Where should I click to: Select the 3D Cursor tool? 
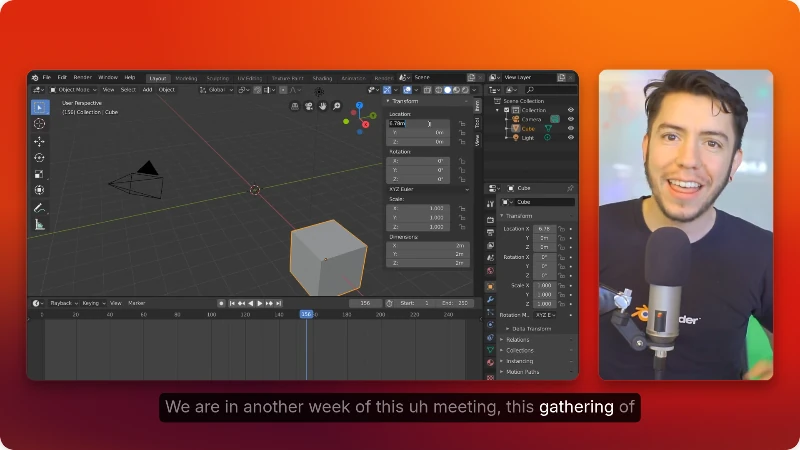pyautogui.click(x=39, y=124)
